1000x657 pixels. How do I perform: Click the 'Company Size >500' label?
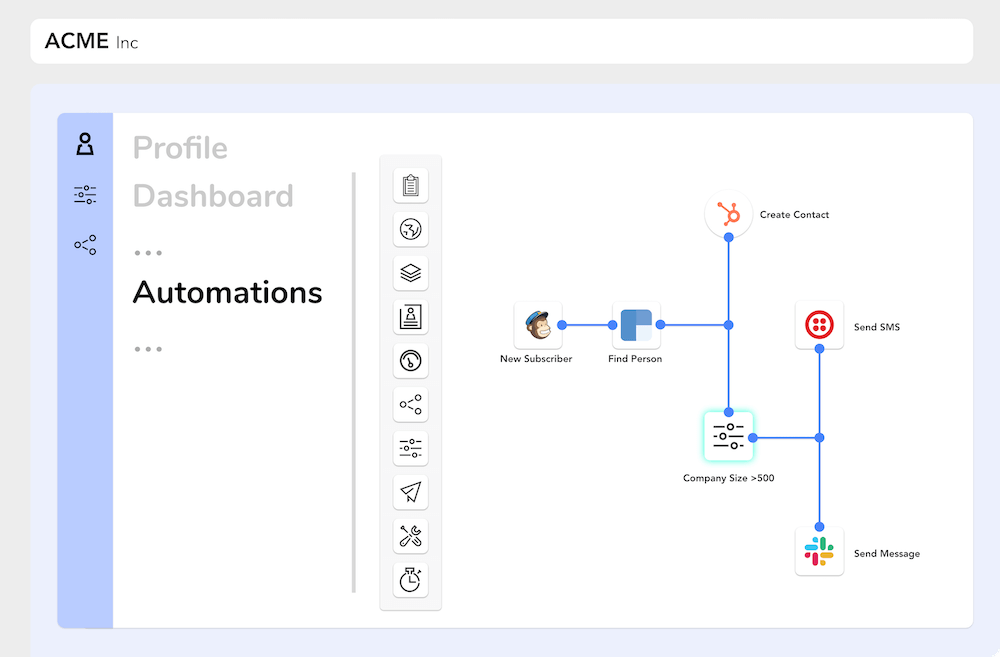click(728, 478)
